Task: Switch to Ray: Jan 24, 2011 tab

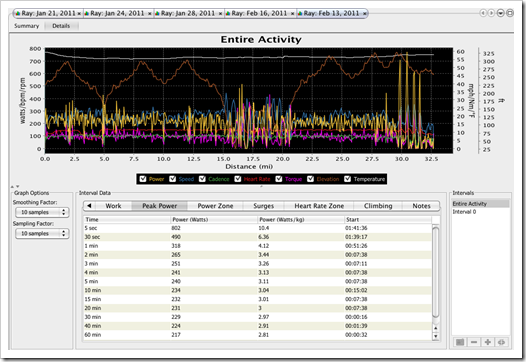Action: coord(117,13)
